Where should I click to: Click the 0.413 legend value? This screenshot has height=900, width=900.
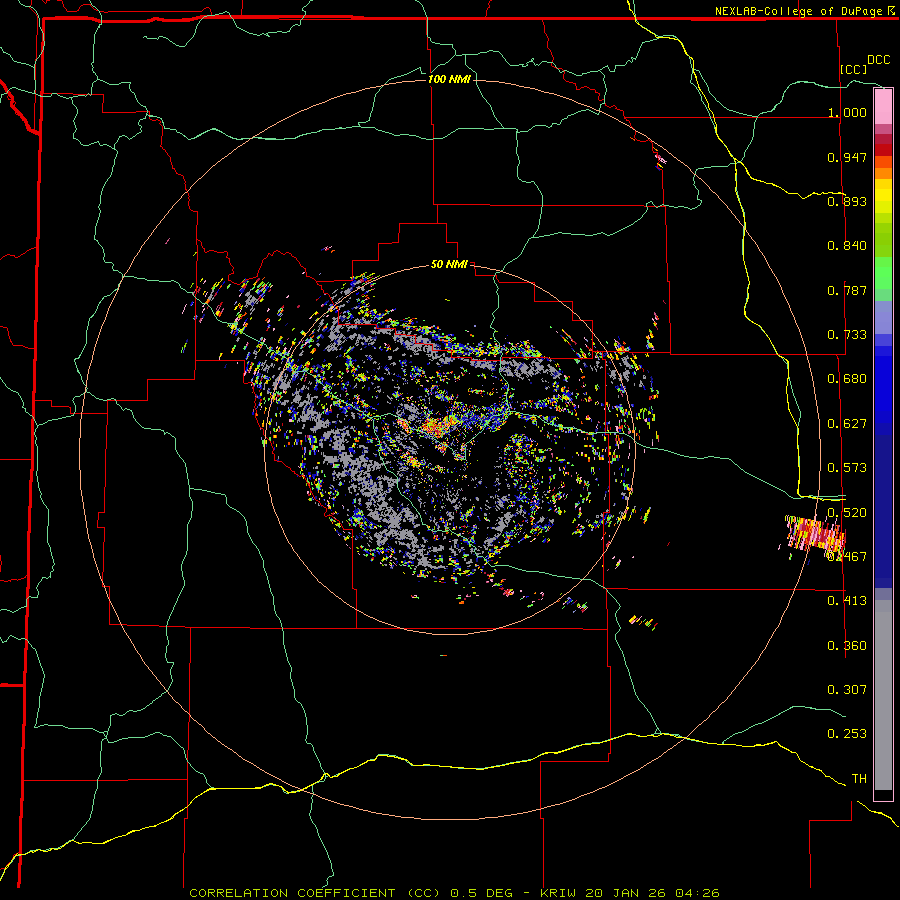(847, 601)
